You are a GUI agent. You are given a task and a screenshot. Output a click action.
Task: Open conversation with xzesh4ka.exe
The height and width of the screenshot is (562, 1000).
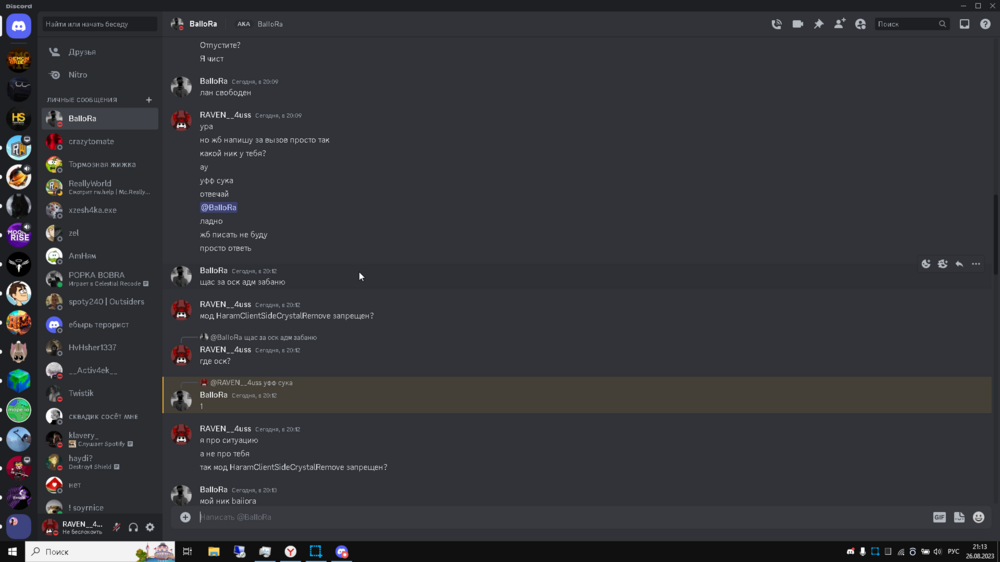tap(100, 210)
